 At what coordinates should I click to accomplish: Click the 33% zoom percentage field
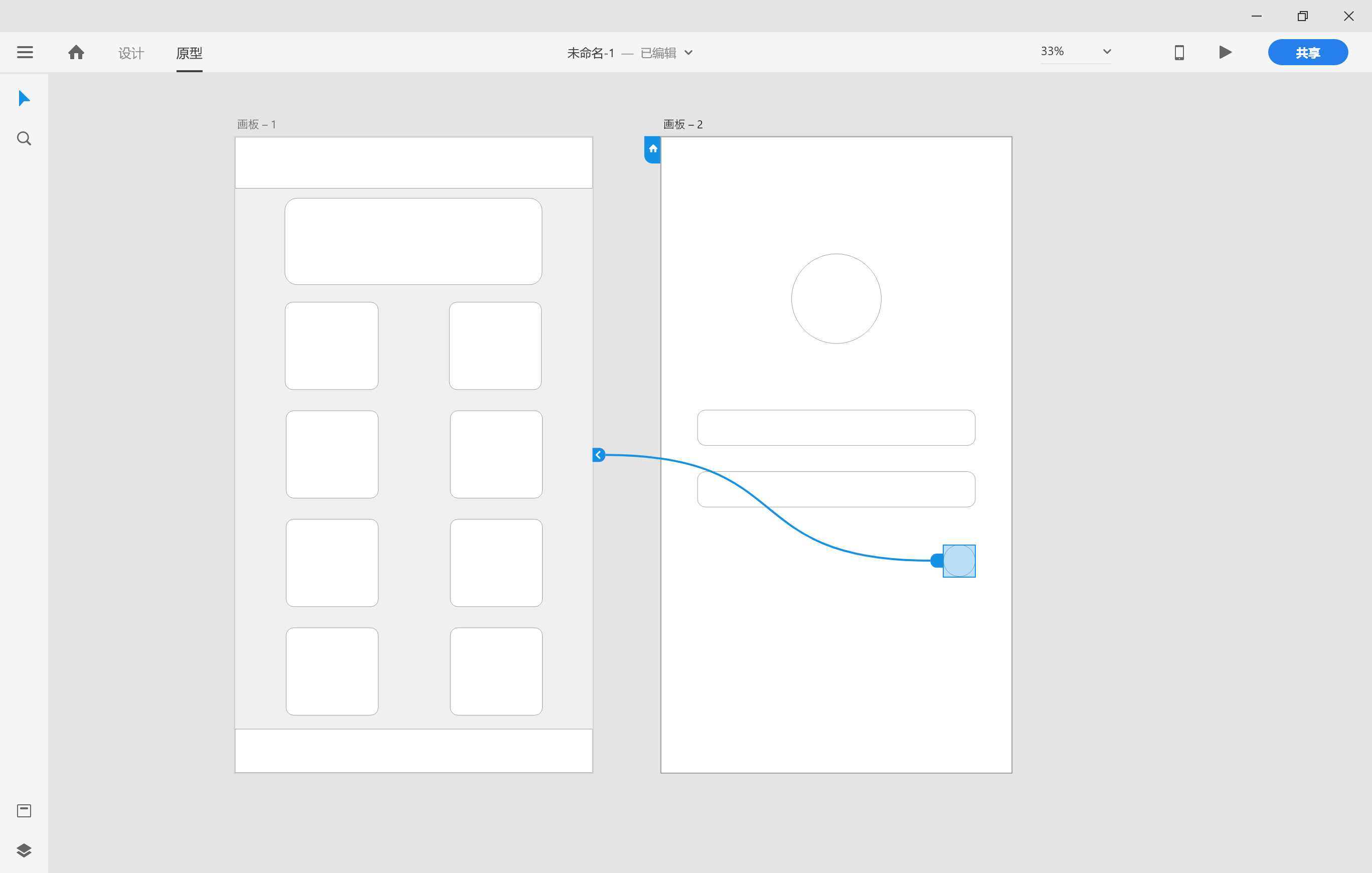point(1053,51)
